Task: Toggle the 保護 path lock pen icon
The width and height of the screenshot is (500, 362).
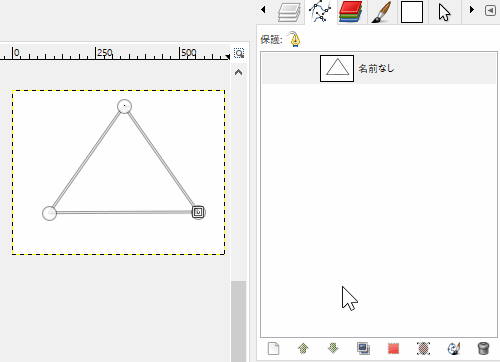Action: (295, 39)
